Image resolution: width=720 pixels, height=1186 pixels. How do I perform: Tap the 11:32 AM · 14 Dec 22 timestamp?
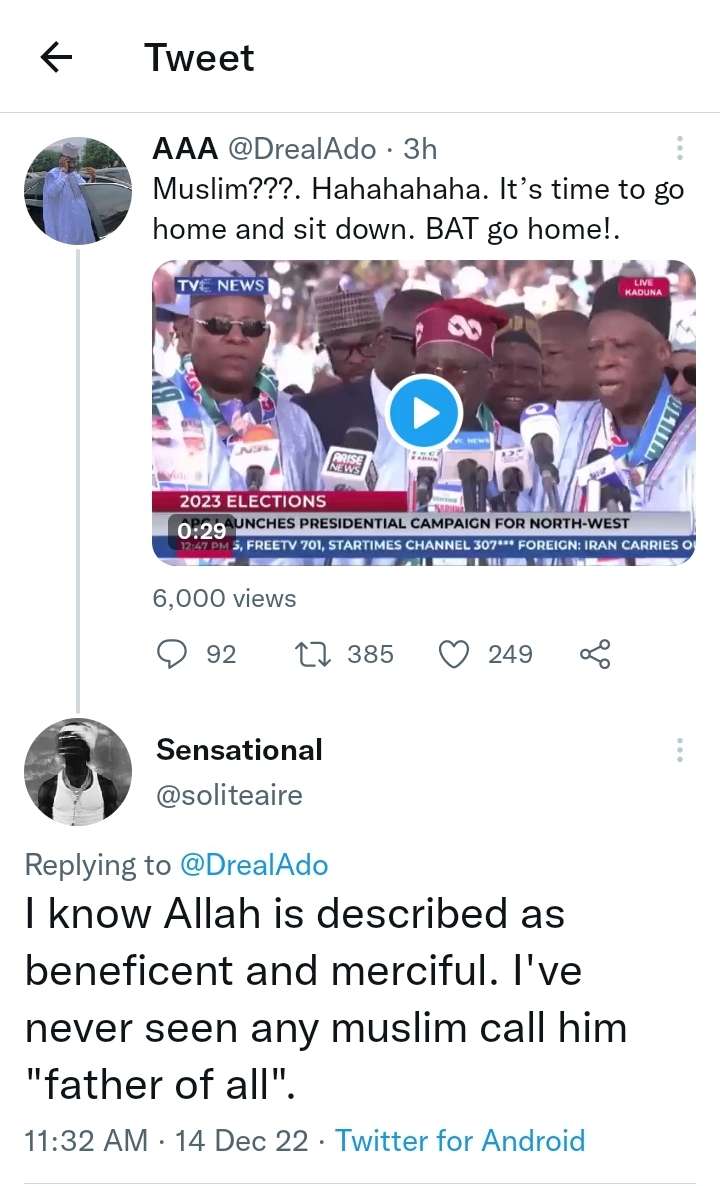166,1140
